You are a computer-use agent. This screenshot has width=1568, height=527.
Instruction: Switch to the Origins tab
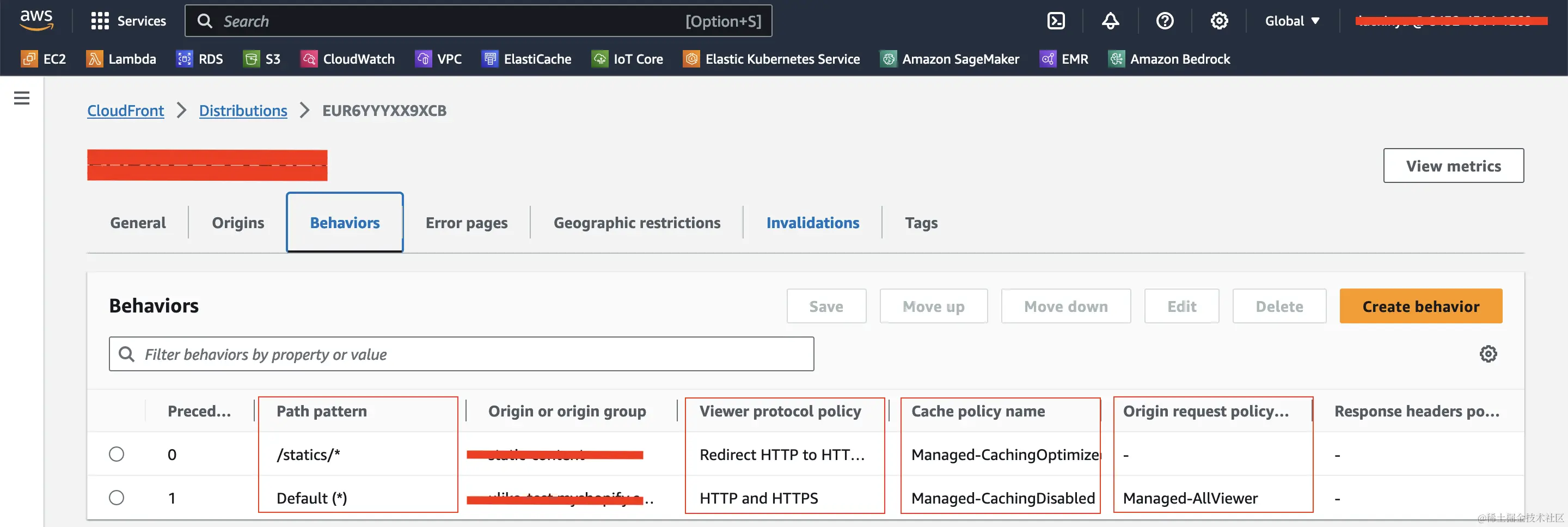(x=237, y=223)
